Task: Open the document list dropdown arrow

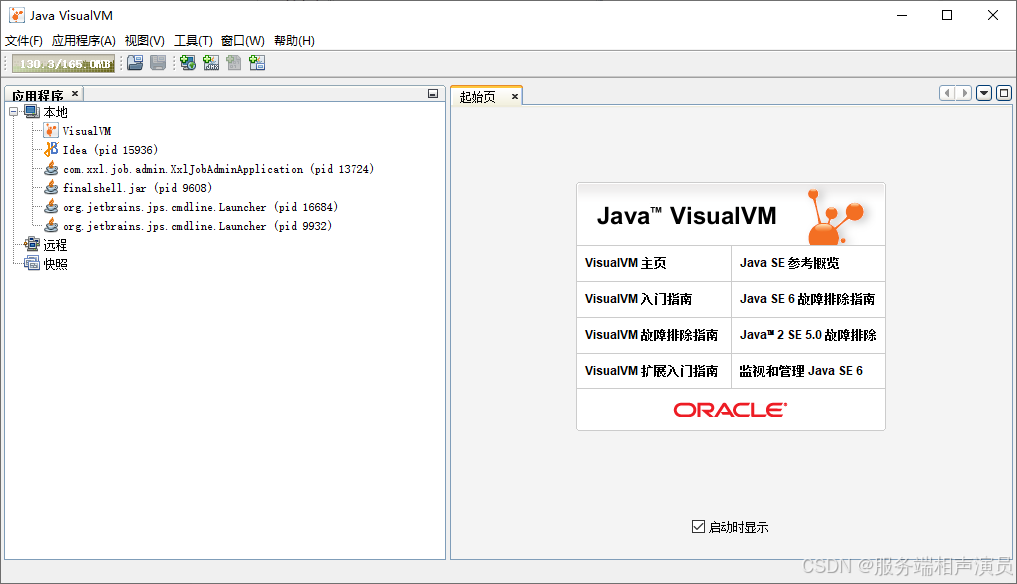Action: 984,93
